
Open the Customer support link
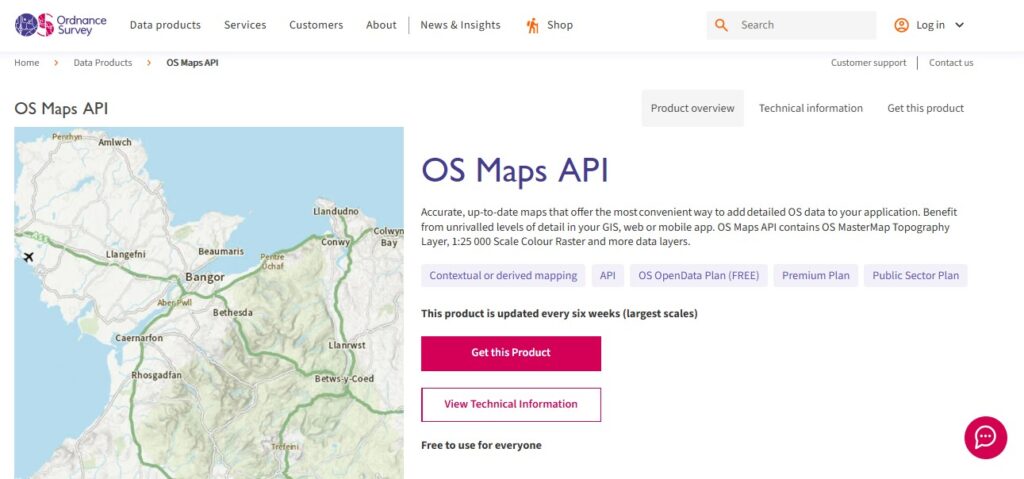point(868,63)
